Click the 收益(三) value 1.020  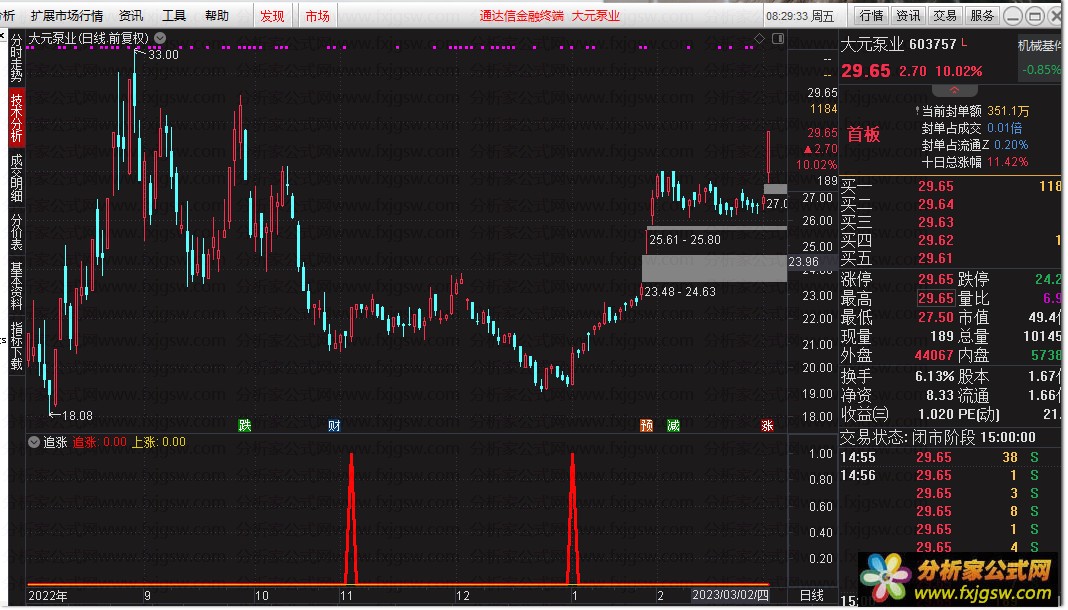tap(936, 415)
